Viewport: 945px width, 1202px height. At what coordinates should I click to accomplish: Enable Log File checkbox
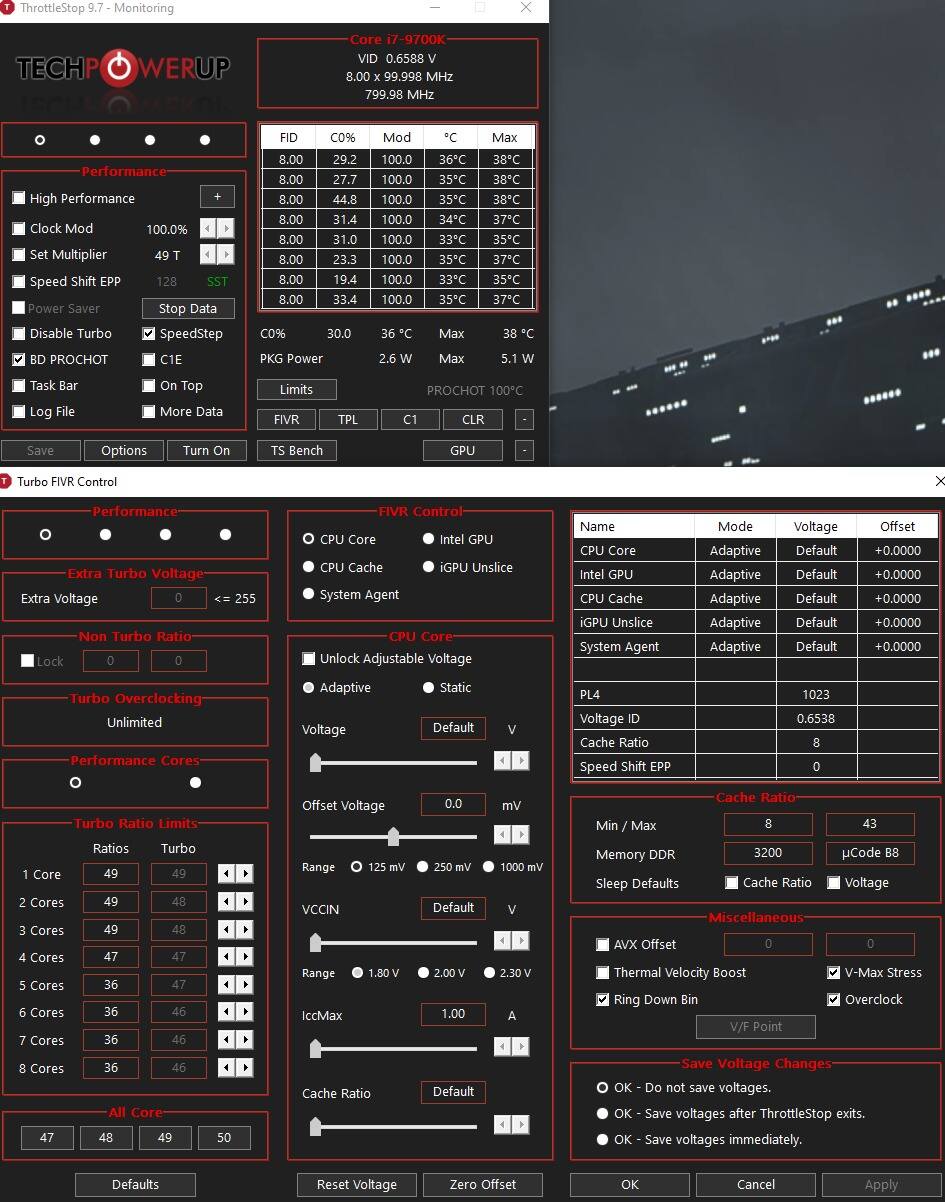click(19, 411)
